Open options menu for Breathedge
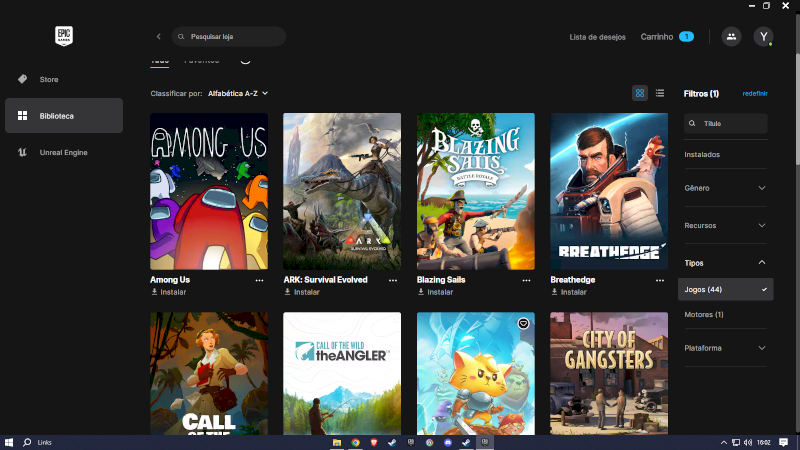 coord(660,280)
